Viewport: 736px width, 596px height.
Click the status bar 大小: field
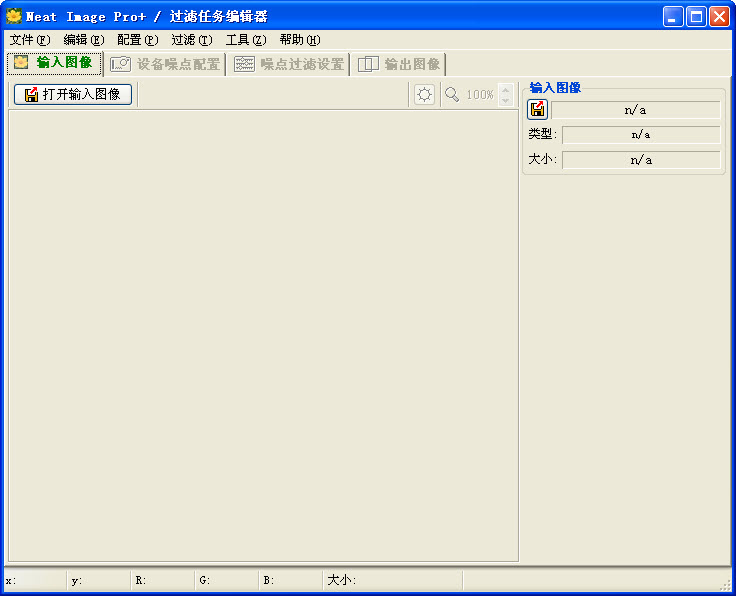coord(393,581)
